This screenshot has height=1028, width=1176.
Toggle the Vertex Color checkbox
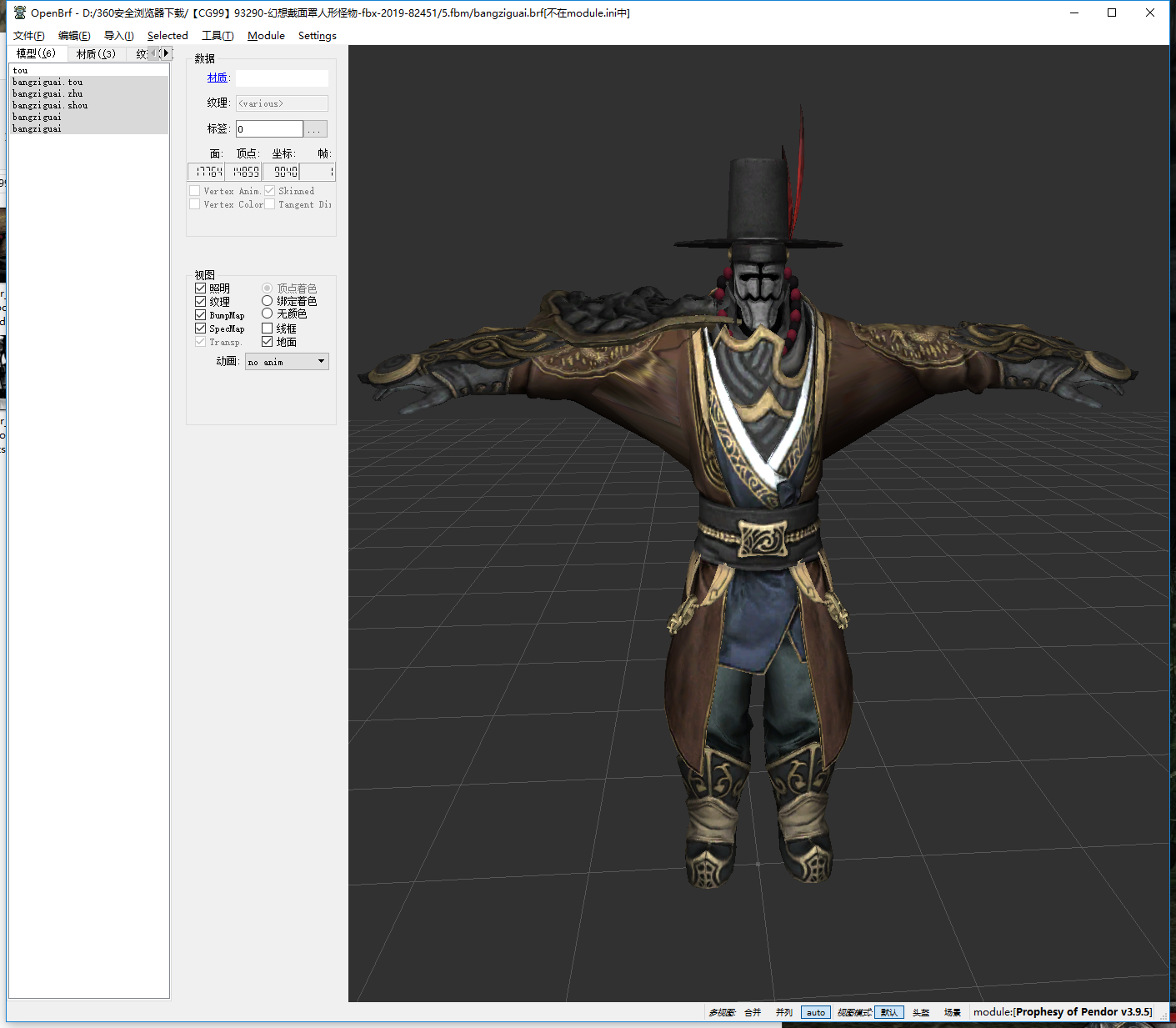pyautogui.click(x=195, y=204)
